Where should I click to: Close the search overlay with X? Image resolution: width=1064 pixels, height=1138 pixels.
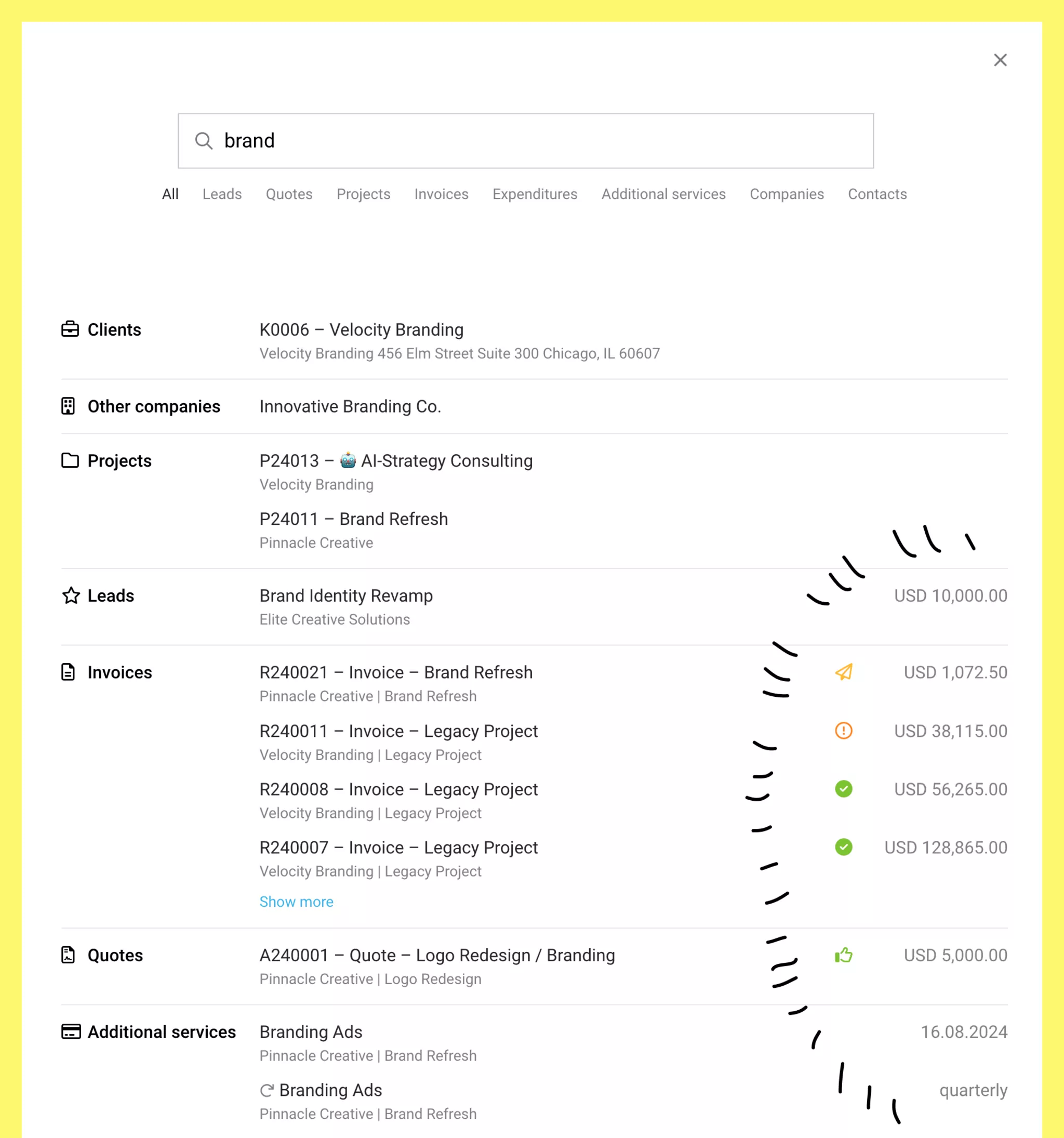coord(1000,60)
